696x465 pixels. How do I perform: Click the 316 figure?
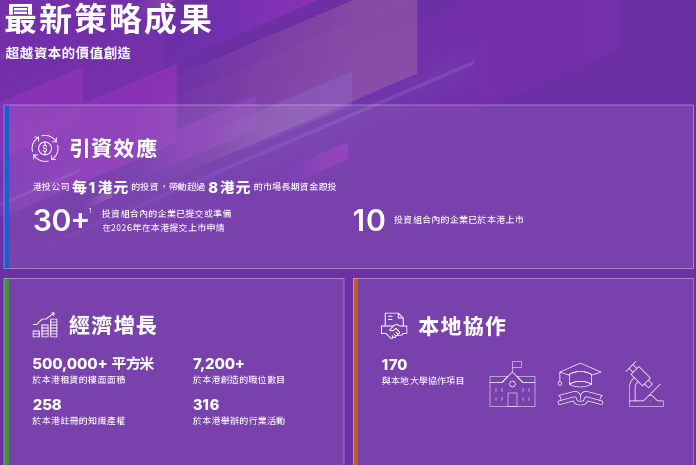[x=206, y=405]
